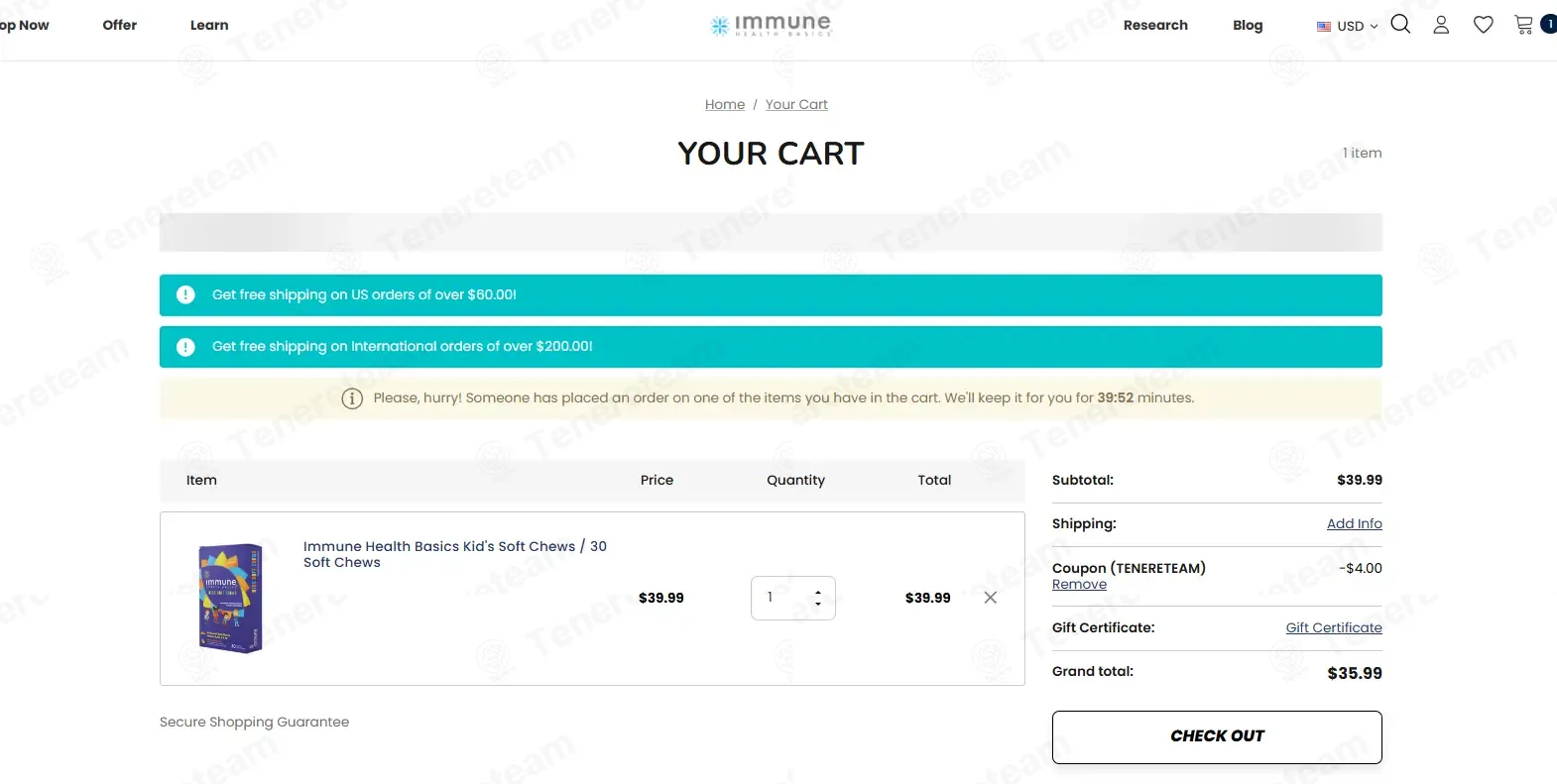This screenshot has width=1557, height=784.
Task: Click Secure Shopping Guarantee text
Action: point(254,722)
